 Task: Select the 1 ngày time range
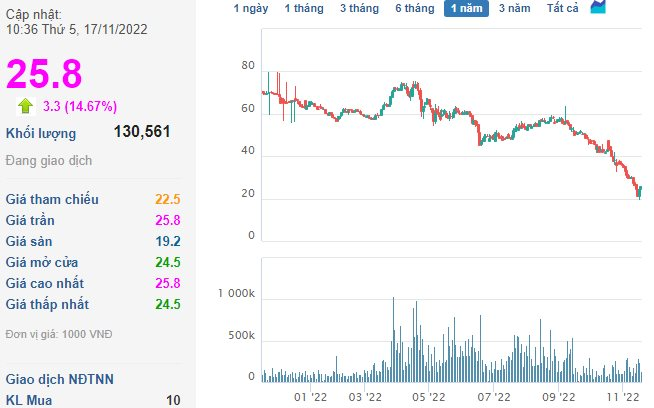pyautogui.click(x=250, y=9)
